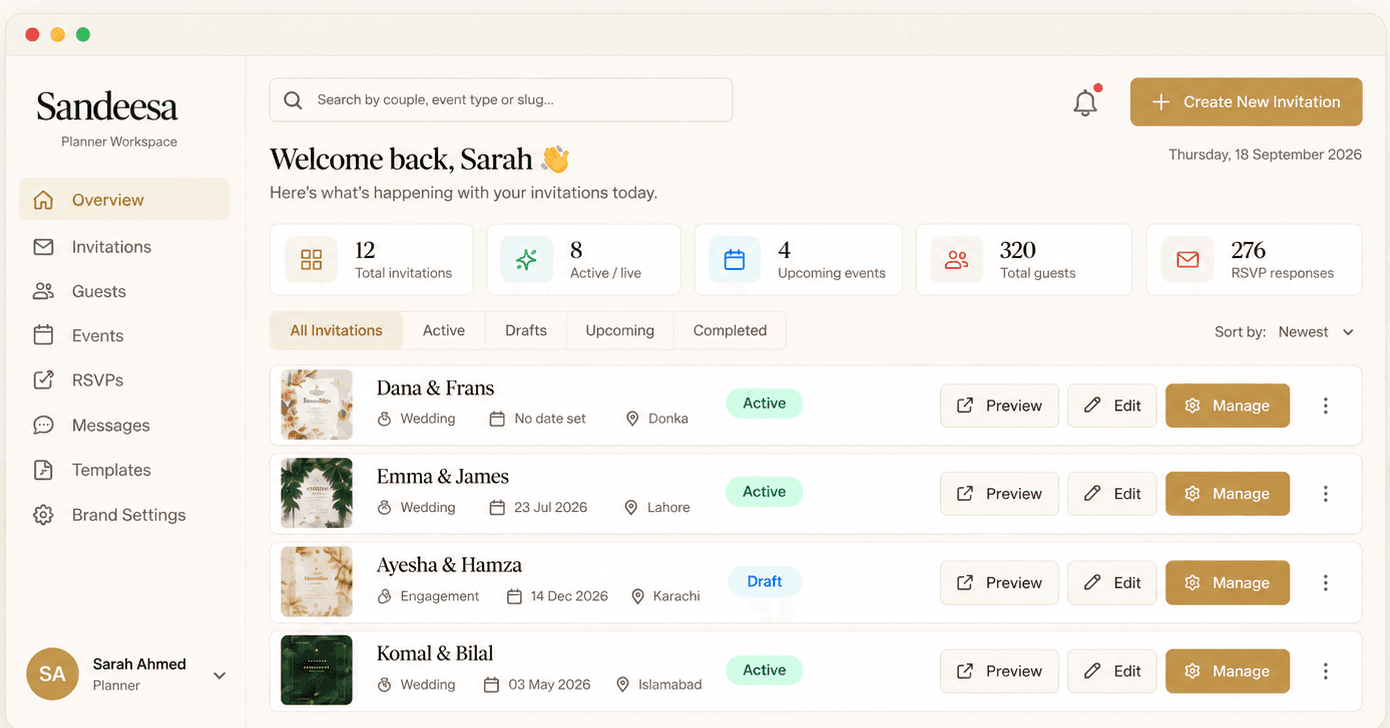The width and height of the screenshot is (1390, 728).
Task: Click the location pin beside Islamabad
Action: (x=622, y=685)
